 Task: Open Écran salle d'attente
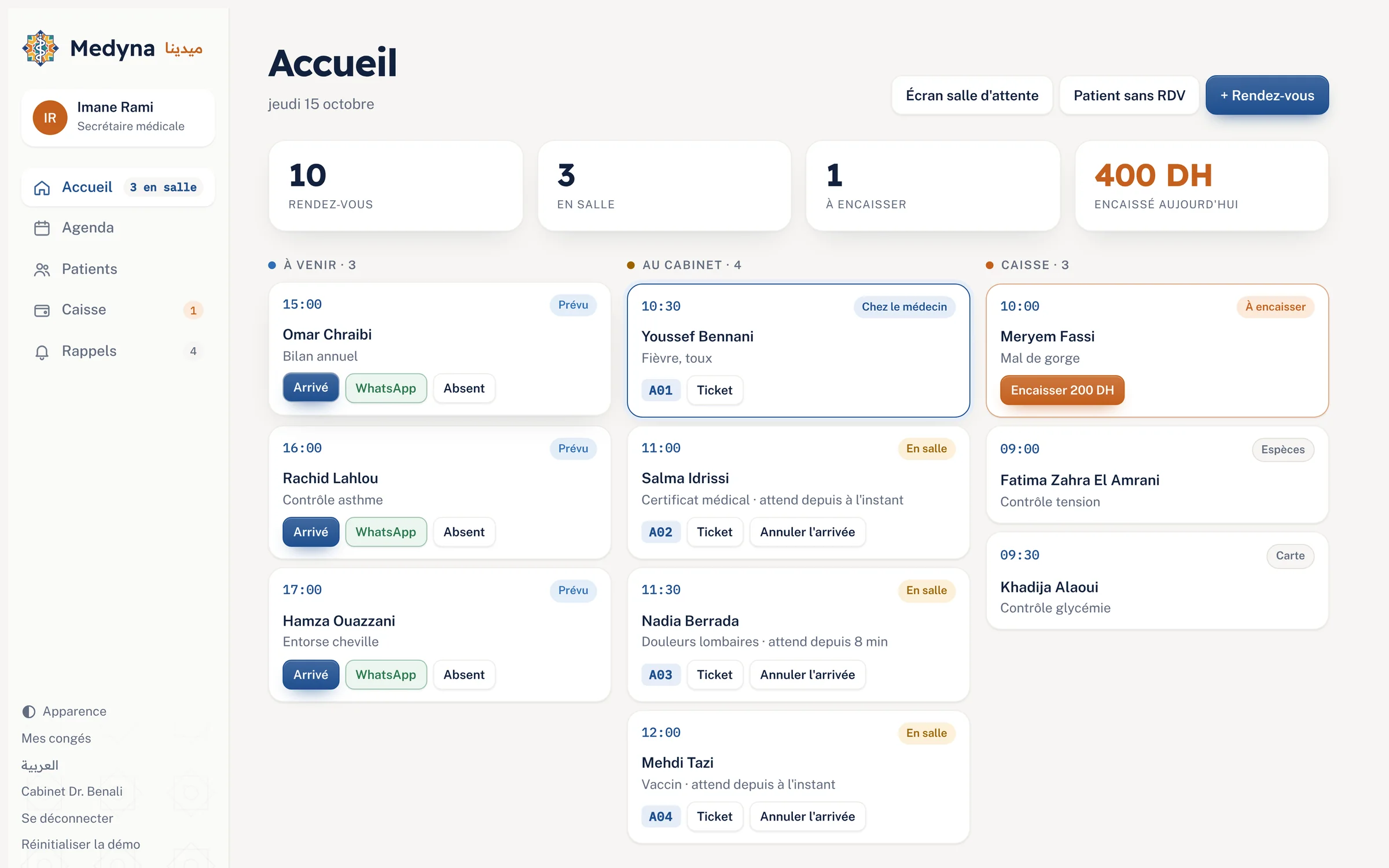point(972,95)
